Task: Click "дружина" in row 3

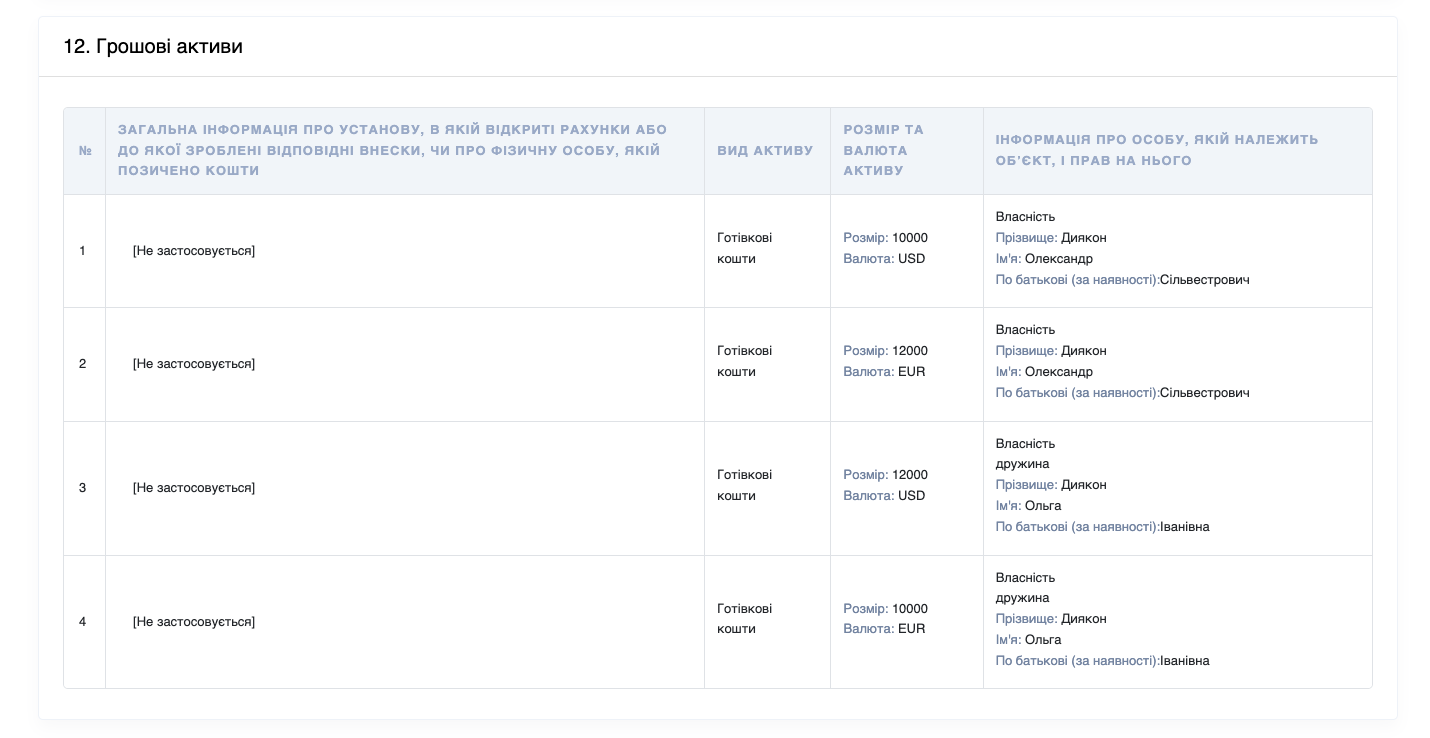Action: (x=1022, y=464)
